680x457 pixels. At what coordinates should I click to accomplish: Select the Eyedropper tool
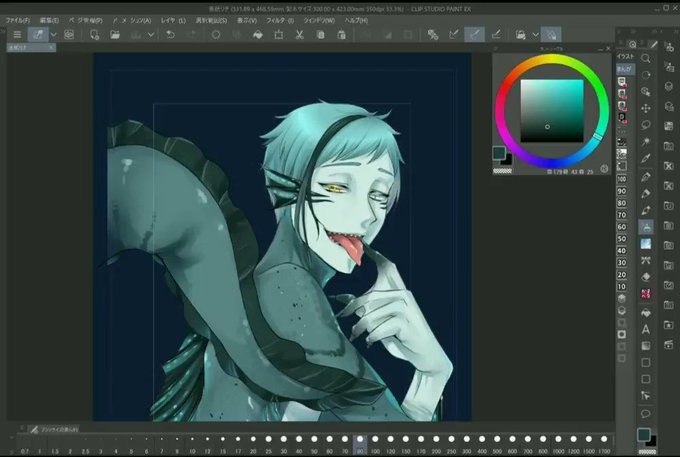[x=645, y=159]
